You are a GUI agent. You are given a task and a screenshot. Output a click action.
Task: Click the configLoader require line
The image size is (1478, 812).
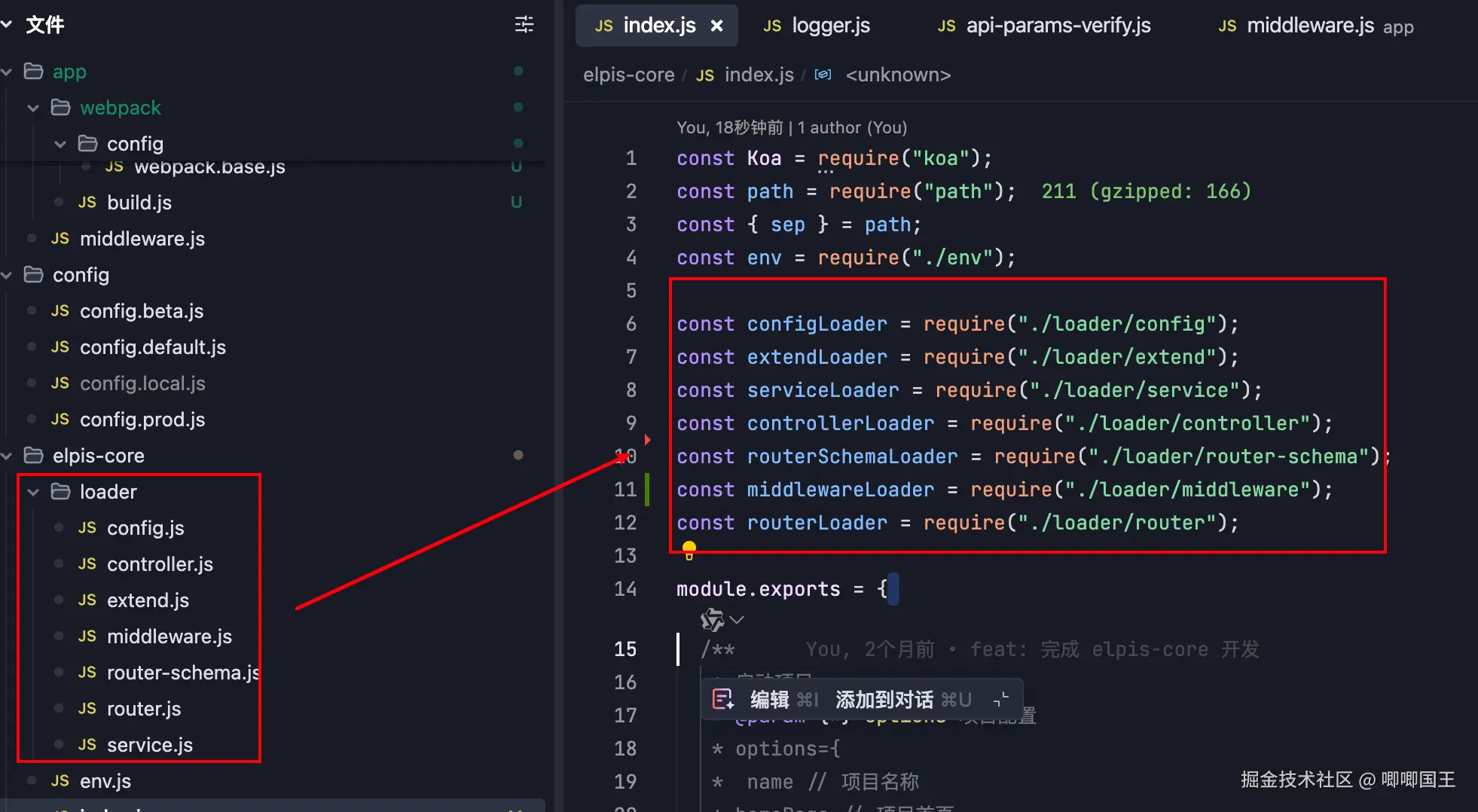point(957,324)
